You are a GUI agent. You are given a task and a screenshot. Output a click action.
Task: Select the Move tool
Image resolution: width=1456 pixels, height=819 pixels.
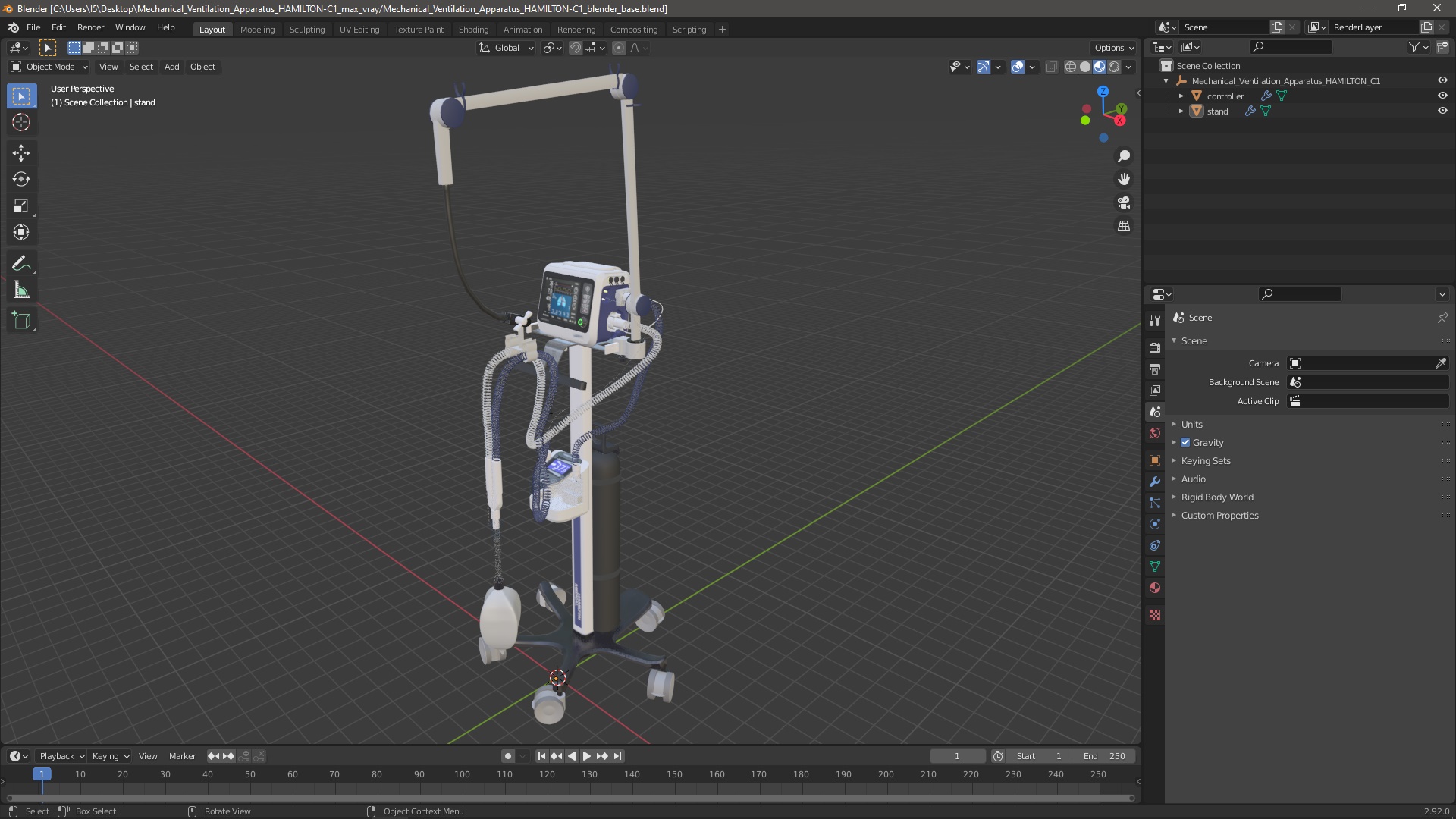coord(21,153)
